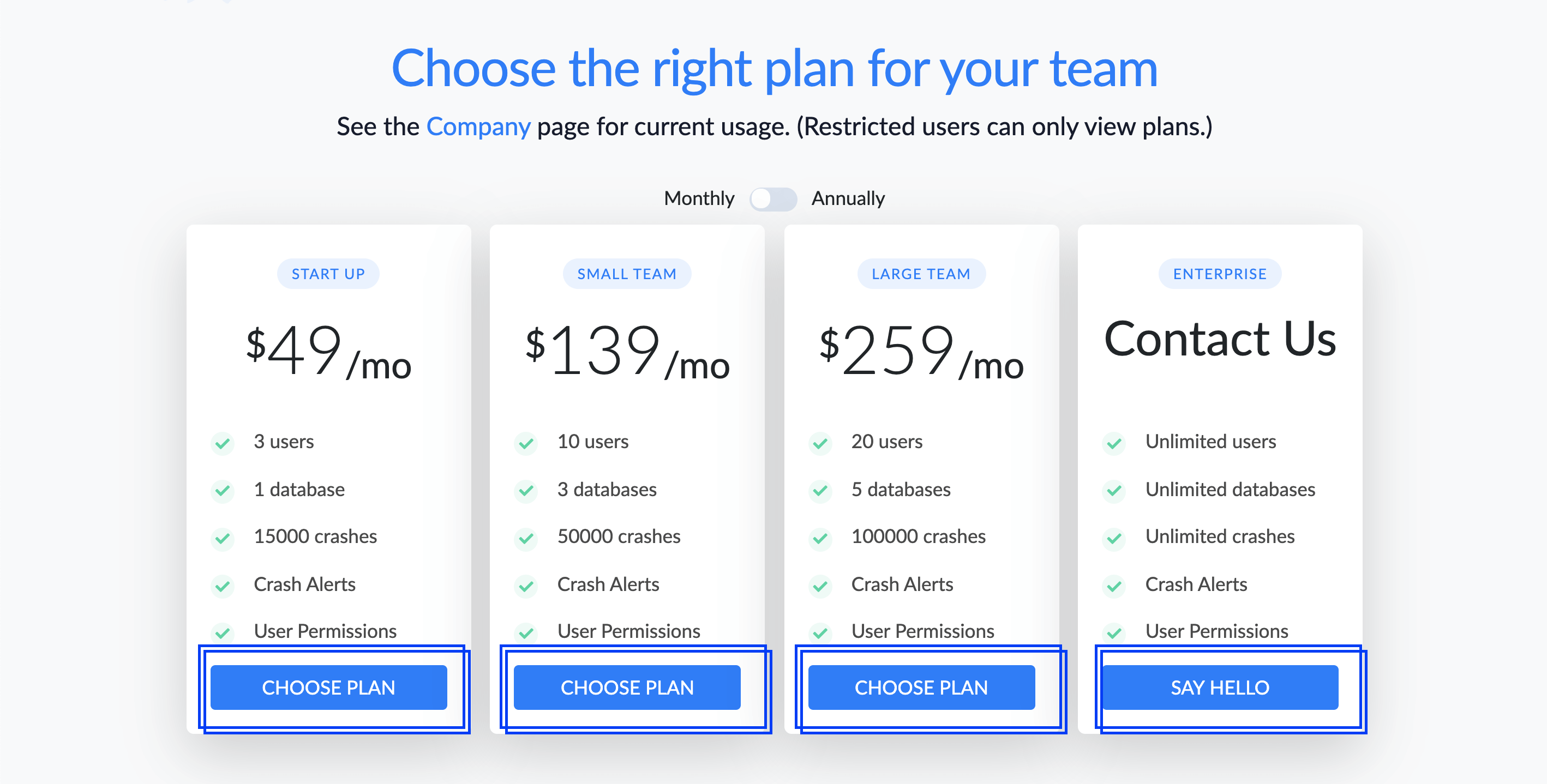Click checkmark icon beside Unlimited users
Viewport: 1547px width, 784px height.
click(1114, 443)
